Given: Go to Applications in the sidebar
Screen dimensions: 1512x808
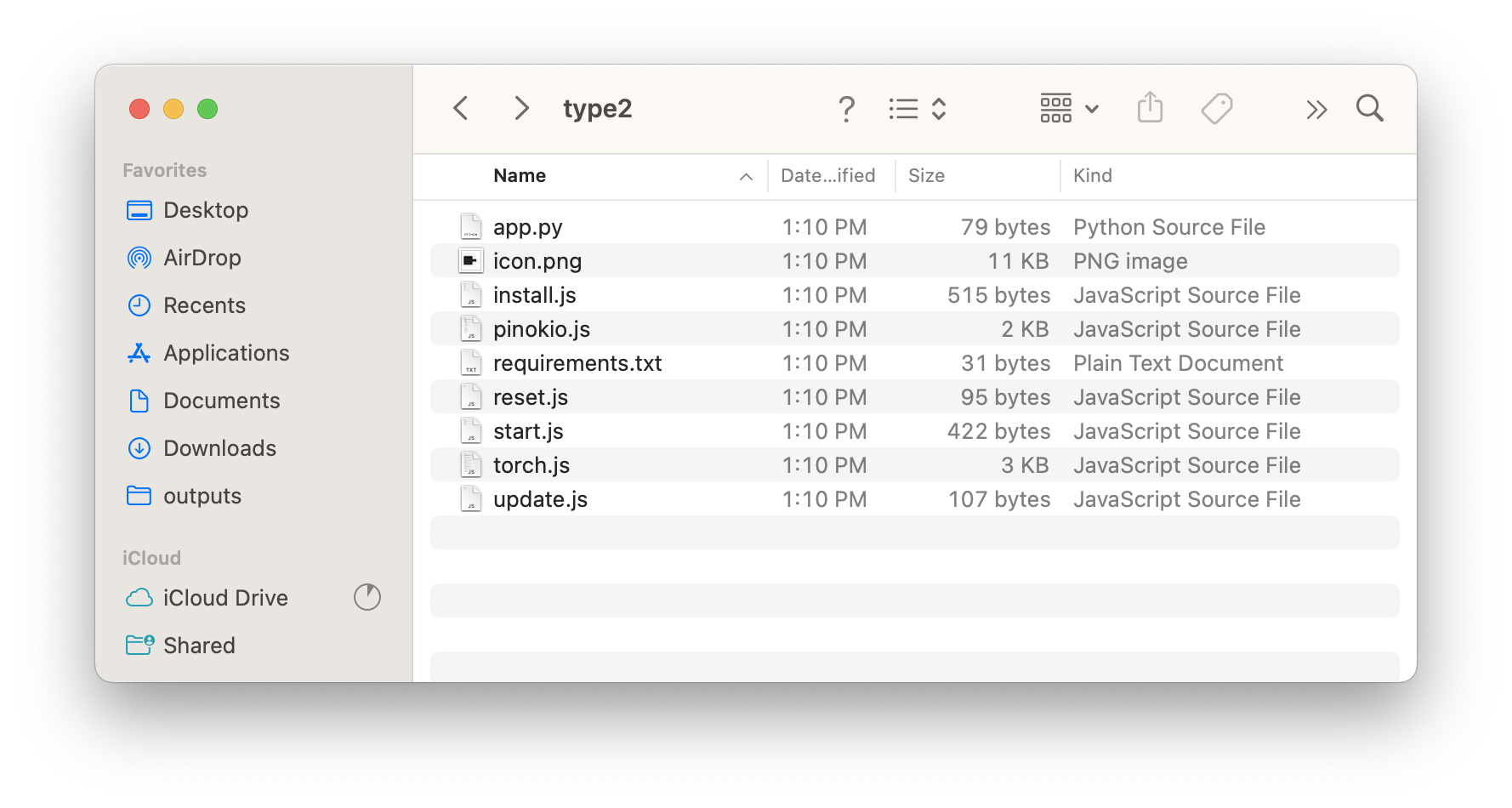Looking at the screenshot, I should point(225,353).
